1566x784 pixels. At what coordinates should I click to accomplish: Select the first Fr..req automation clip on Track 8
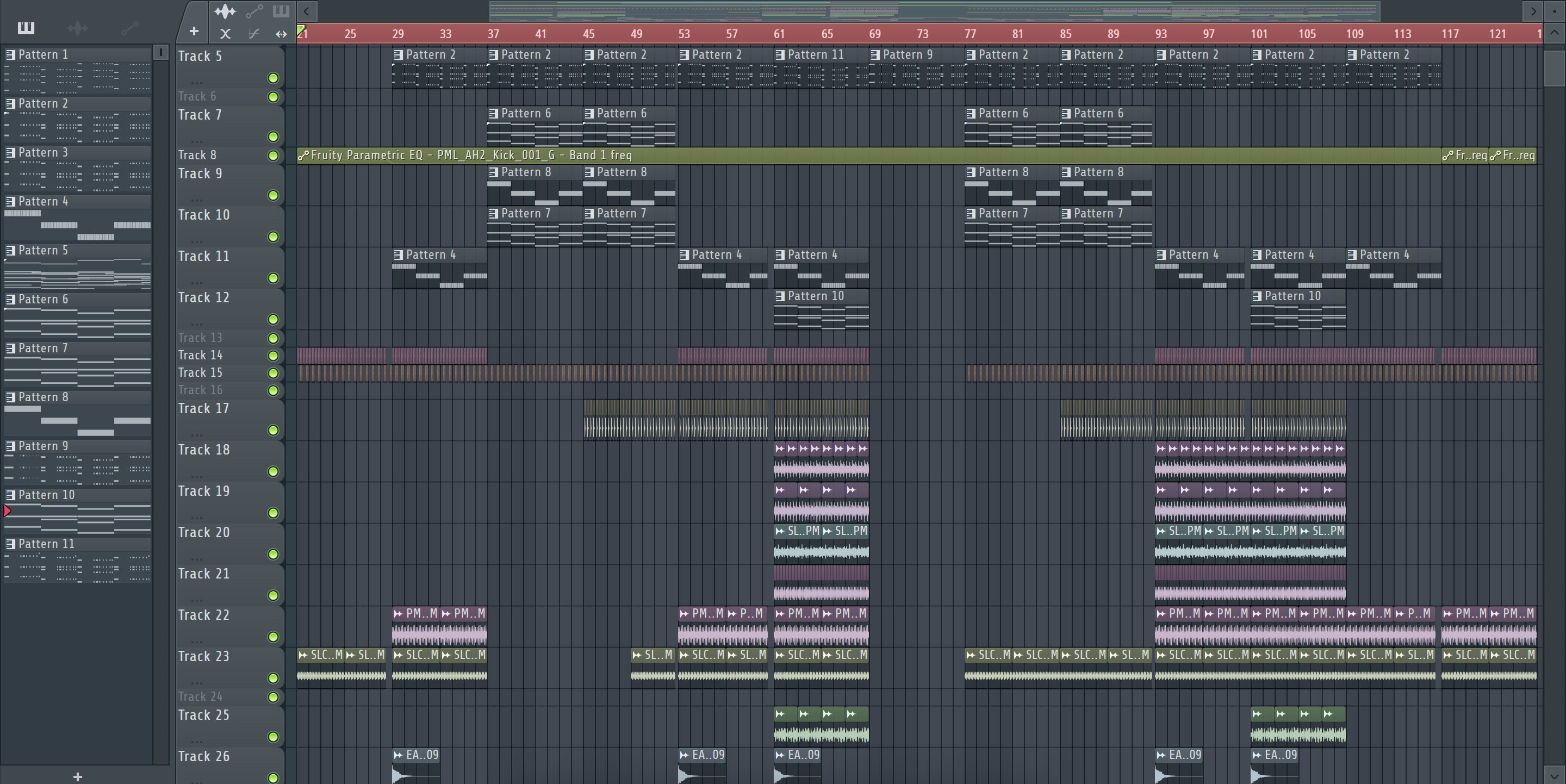1464,155
